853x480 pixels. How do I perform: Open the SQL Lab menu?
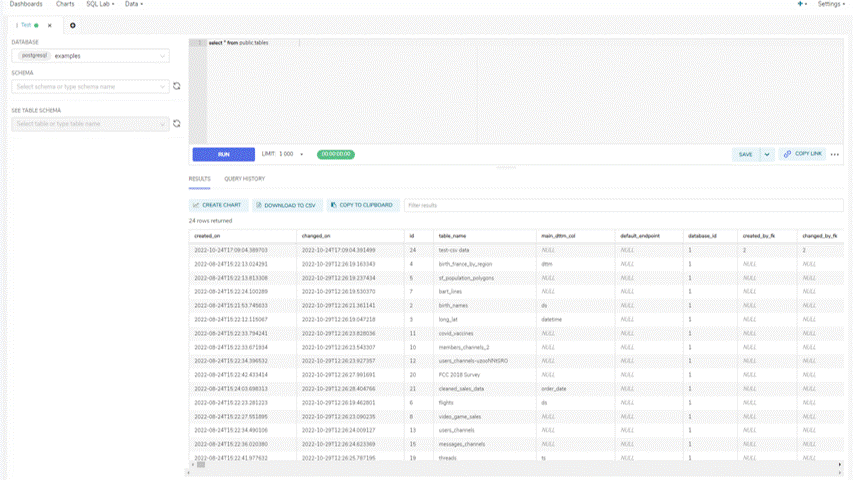pyautogui.click(x=100, y=4)
